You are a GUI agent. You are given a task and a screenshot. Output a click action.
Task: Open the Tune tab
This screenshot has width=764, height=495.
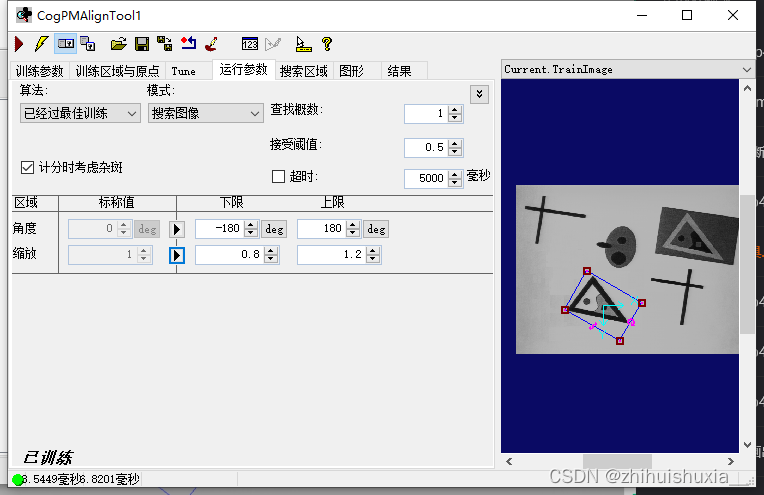click(x=183, y=71)
